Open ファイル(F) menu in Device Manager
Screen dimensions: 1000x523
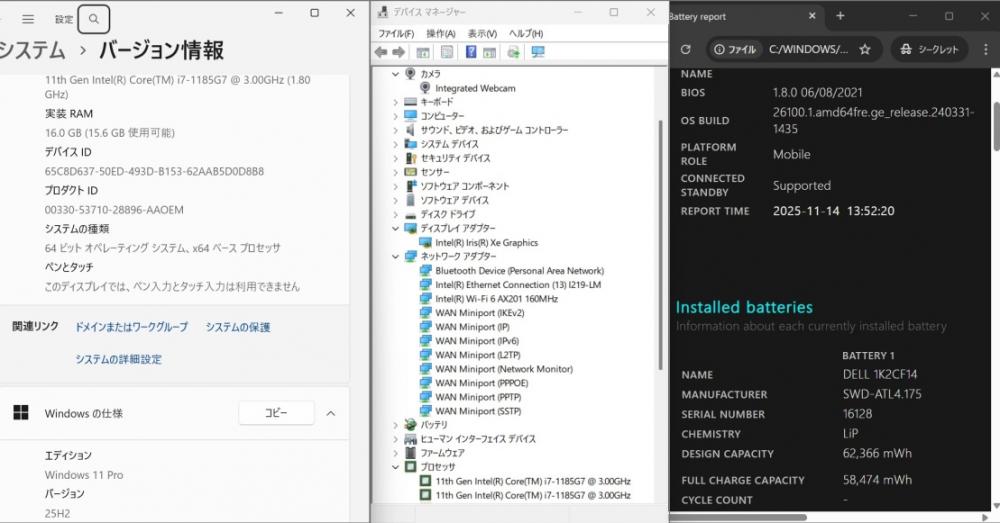396,33
